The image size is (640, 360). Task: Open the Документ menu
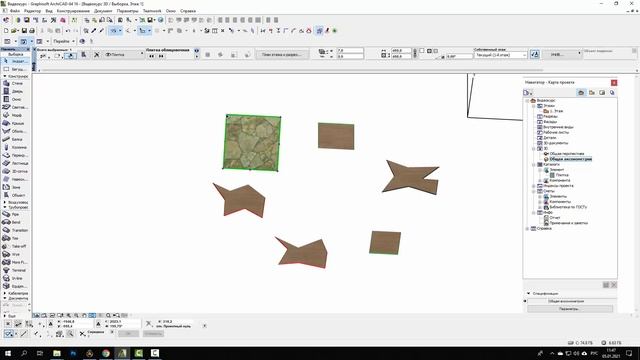[103, 11]
